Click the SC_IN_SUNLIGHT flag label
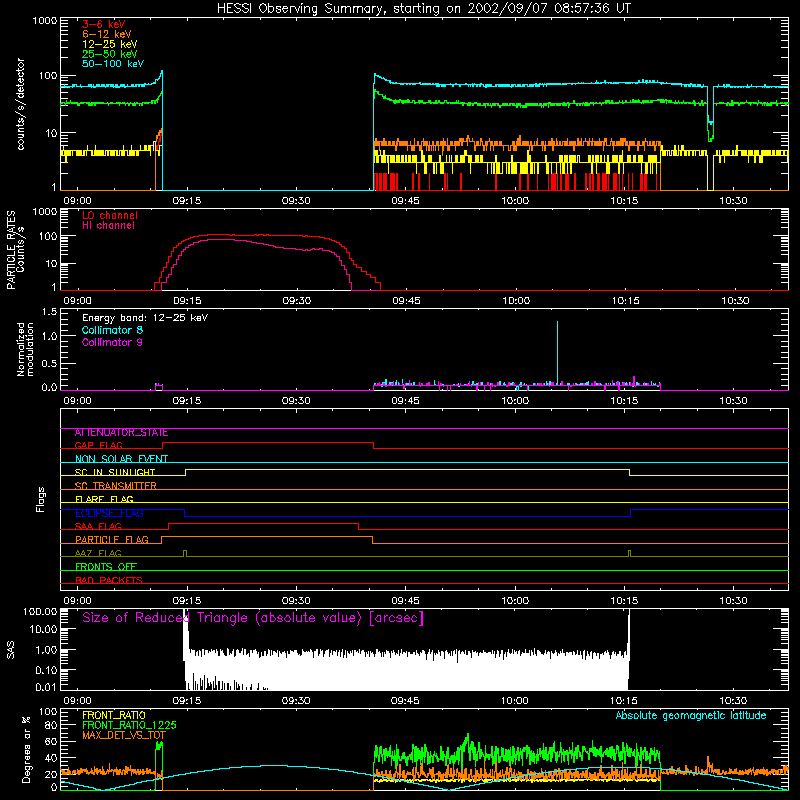Screen dimensions: 800x800 (x=115, y=472)
